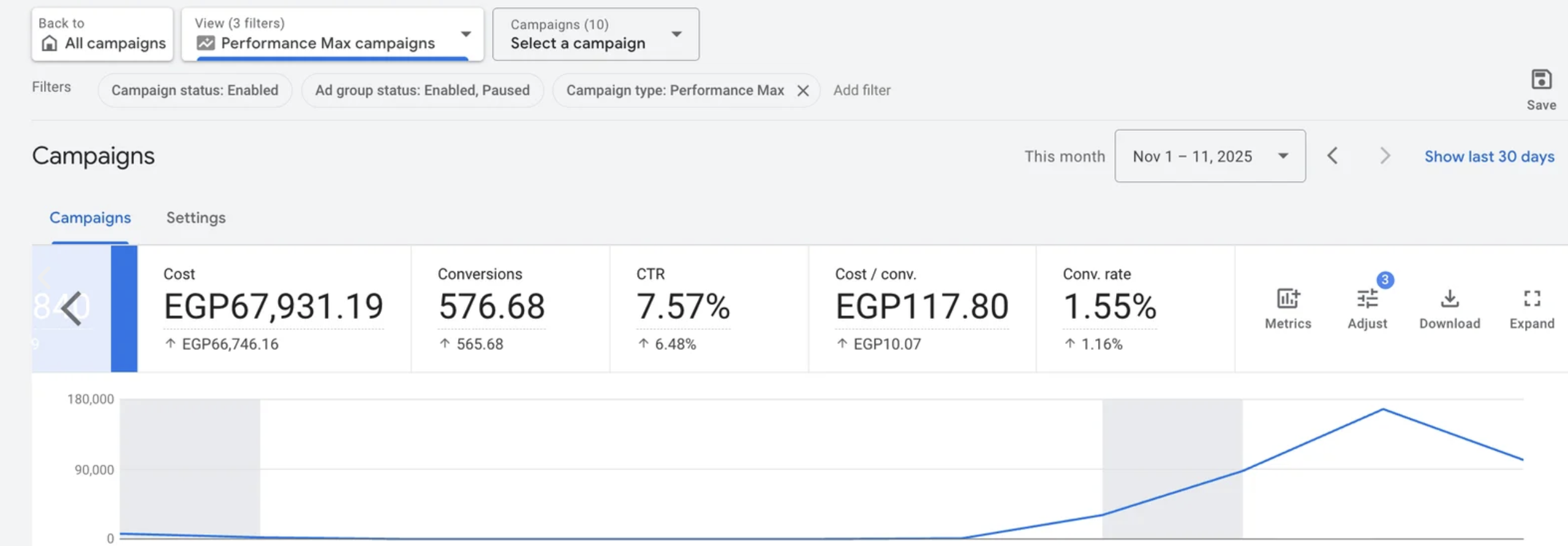
Task: Switch to the Settings tab
Action: coord(196,218)
